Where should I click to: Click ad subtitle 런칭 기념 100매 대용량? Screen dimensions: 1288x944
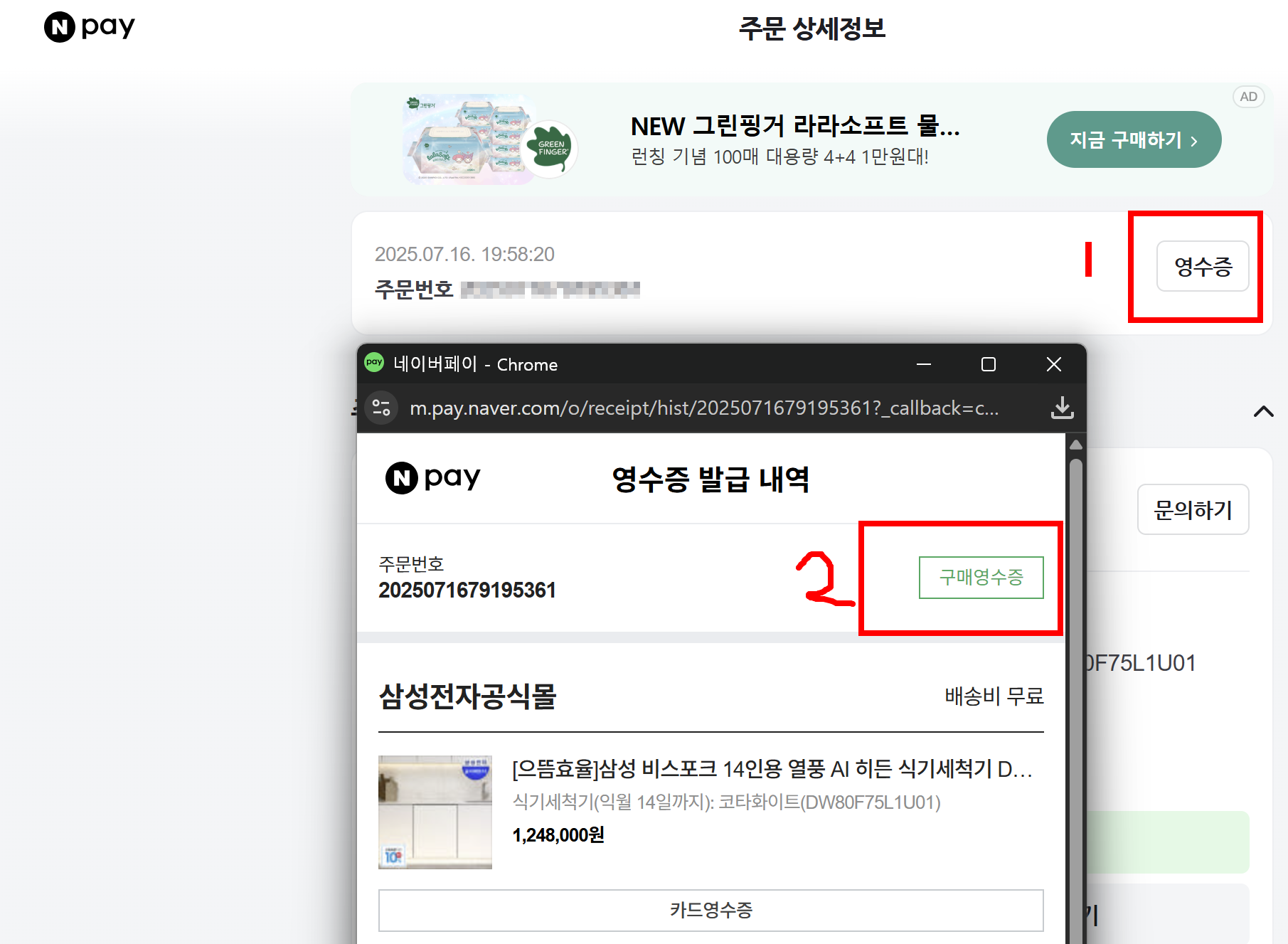[779, 157]
